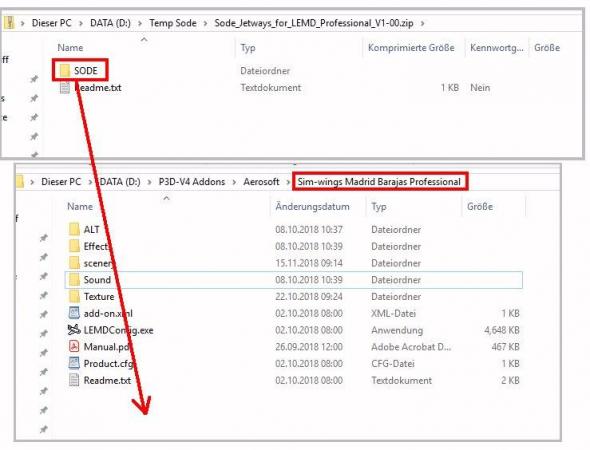The image size is (590, 450).
Task: Navigate to the P3D-V4 Addons breadcrumb
Action: (192, 182)
